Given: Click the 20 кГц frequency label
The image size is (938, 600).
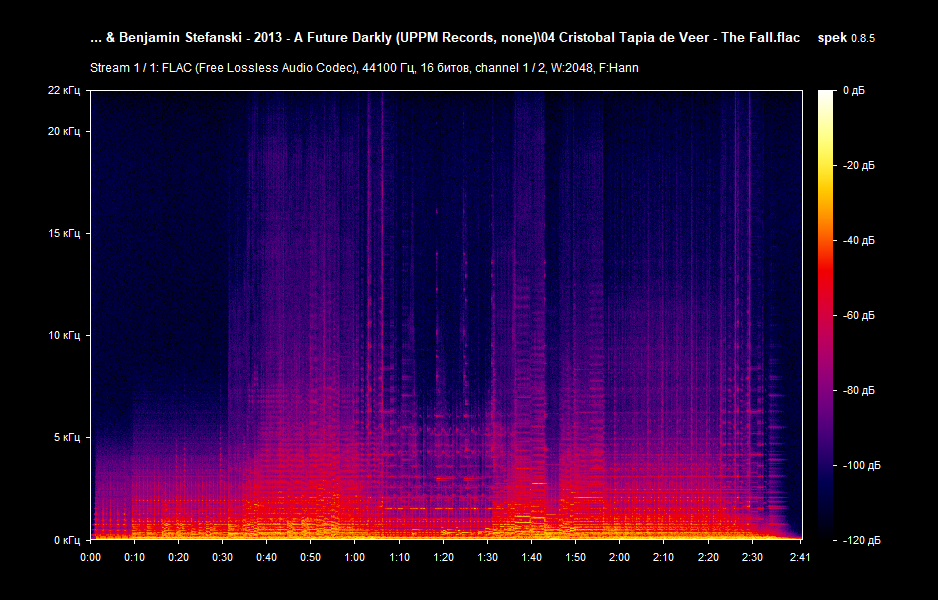Looking at the screenshot, I should [x=66, y=129].
